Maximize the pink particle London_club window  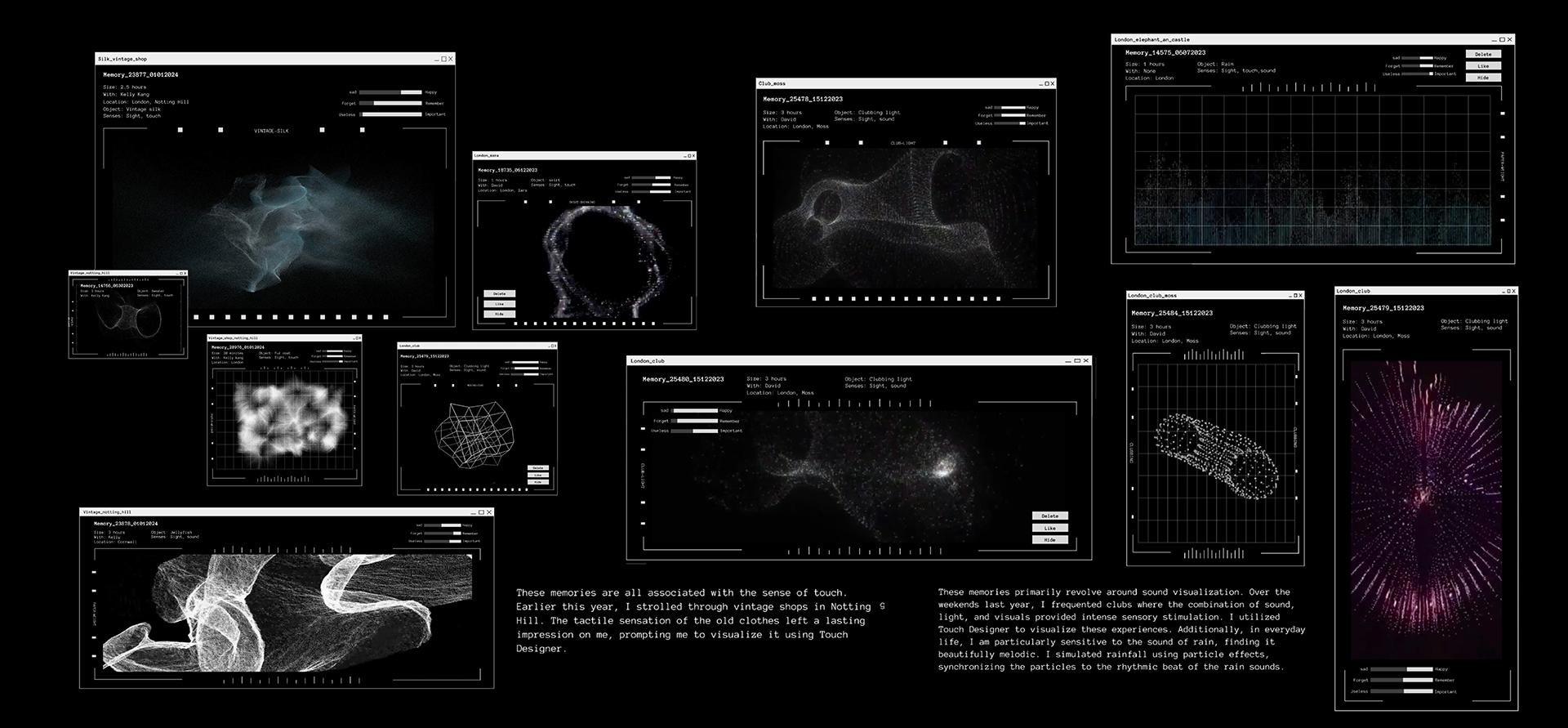click(1508, 291)
